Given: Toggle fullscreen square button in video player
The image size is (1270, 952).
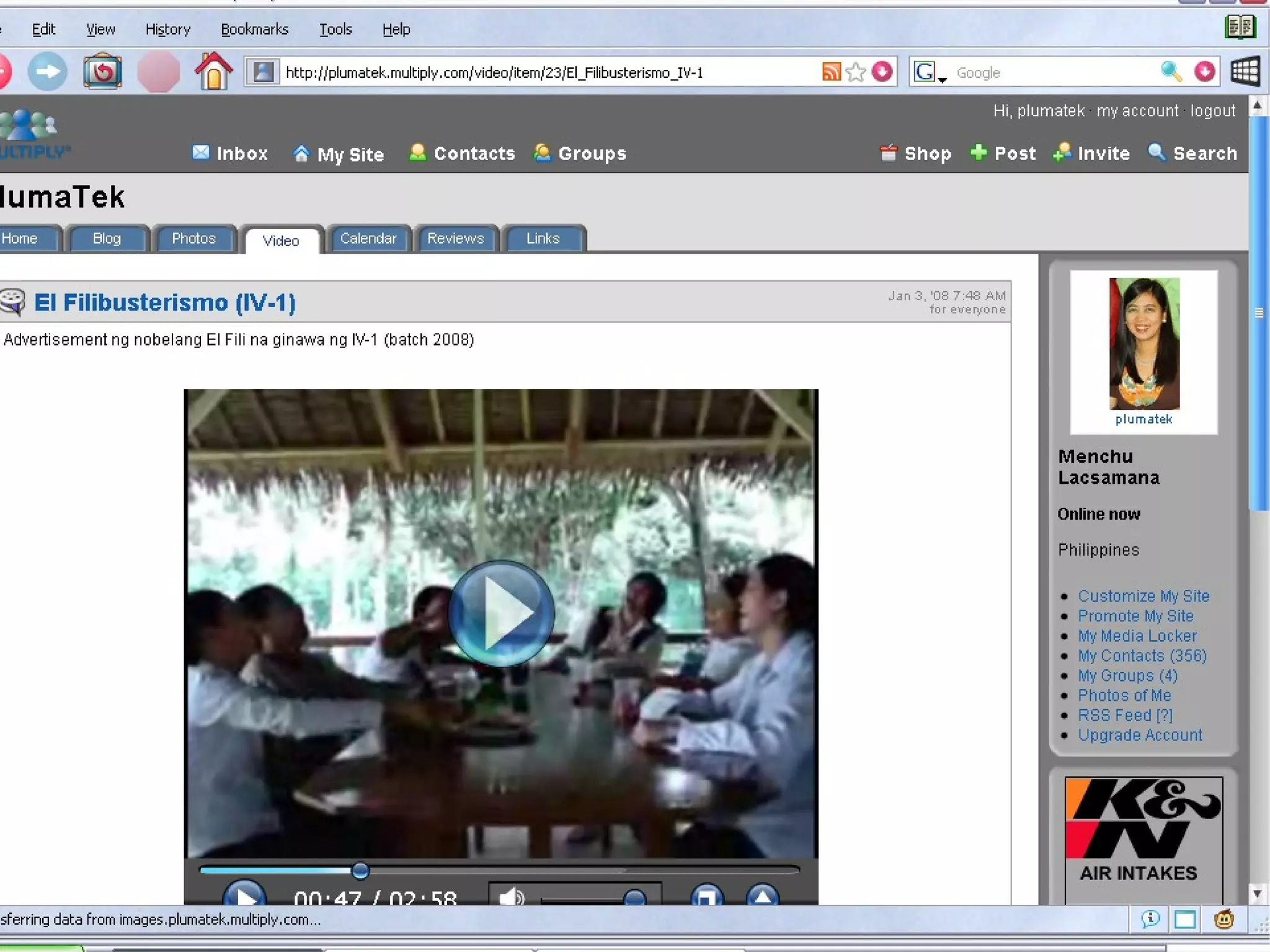Looking at the screenshot, I should pyautogui.click(x=706, y=897).
